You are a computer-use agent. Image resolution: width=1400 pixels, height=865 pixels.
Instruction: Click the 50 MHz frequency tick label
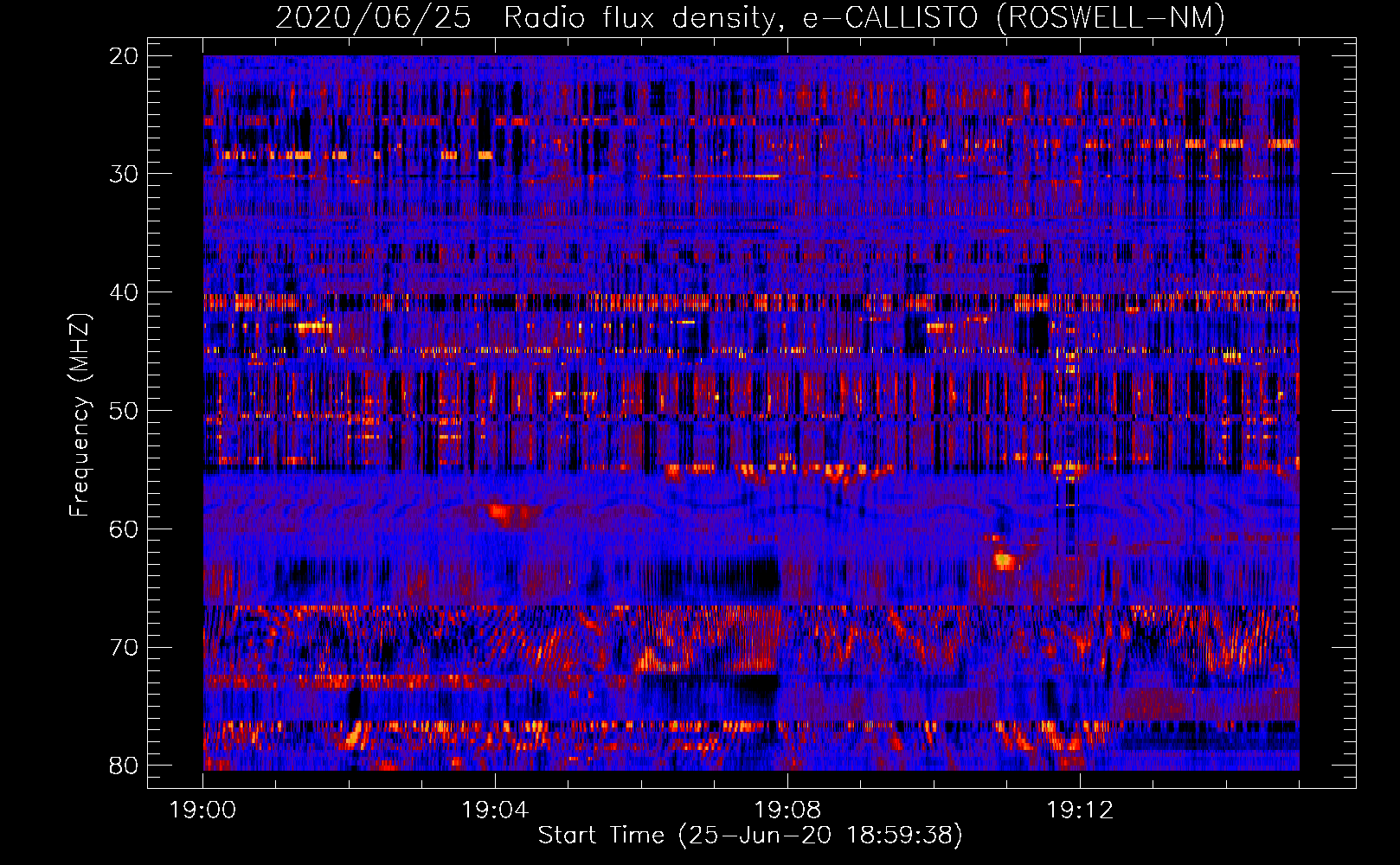[124, 411]
